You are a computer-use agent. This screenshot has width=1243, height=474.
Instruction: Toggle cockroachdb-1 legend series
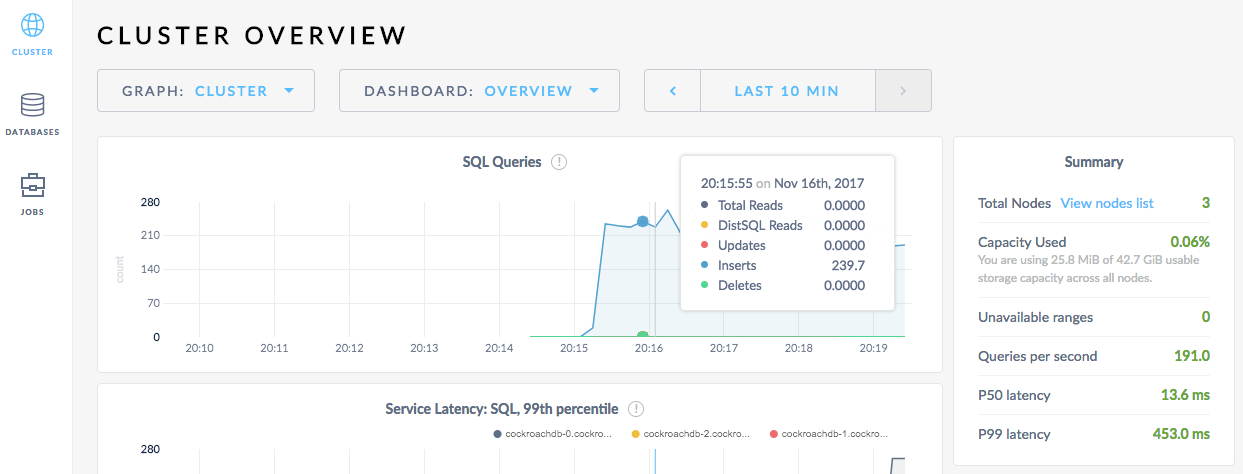pos(830,434)
